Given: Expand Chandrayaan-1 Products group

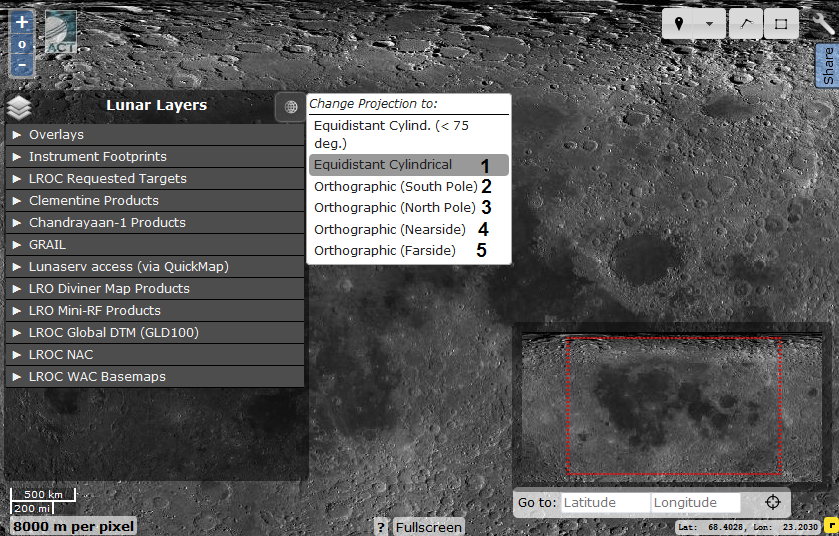Looking at the screenshot, I should coord(155,223).
